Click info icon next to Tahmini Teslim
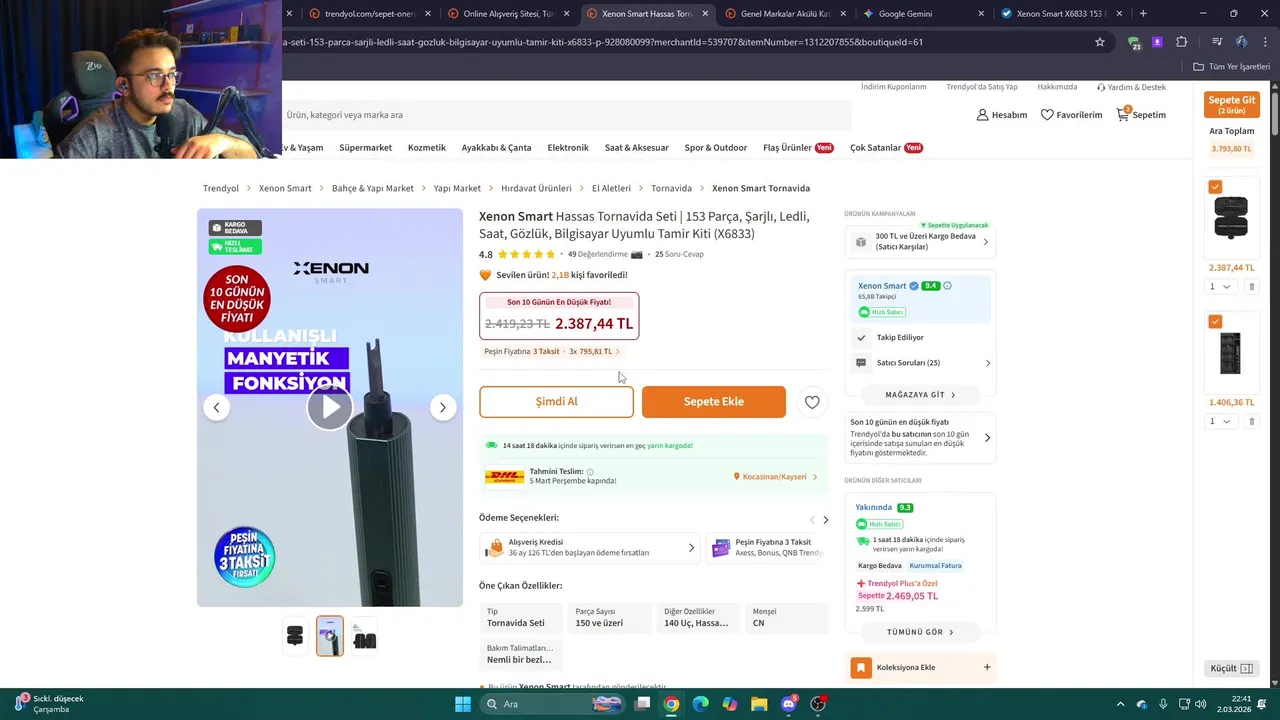1280x720 pixels. [590, 472]
